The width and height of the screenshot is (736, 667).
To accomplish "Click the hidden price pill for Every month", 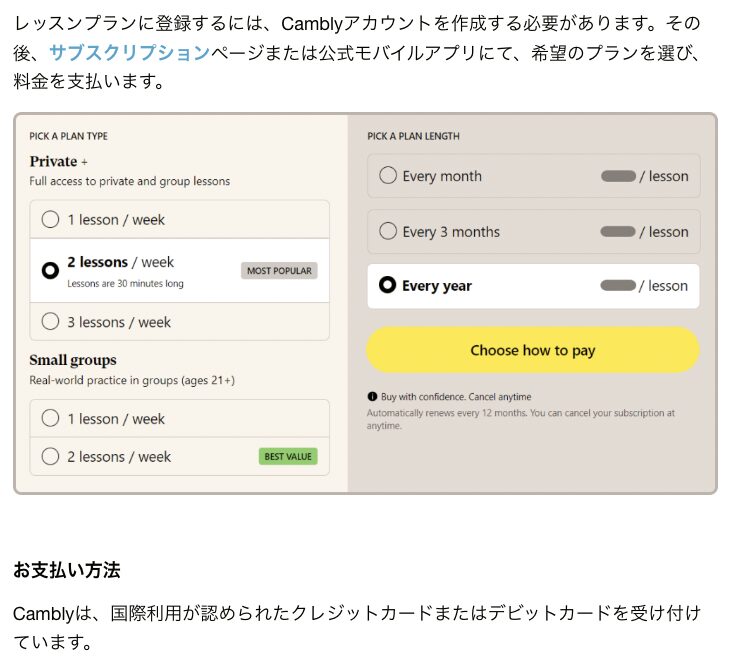I will pyautogui.click(x=619, y=176).
